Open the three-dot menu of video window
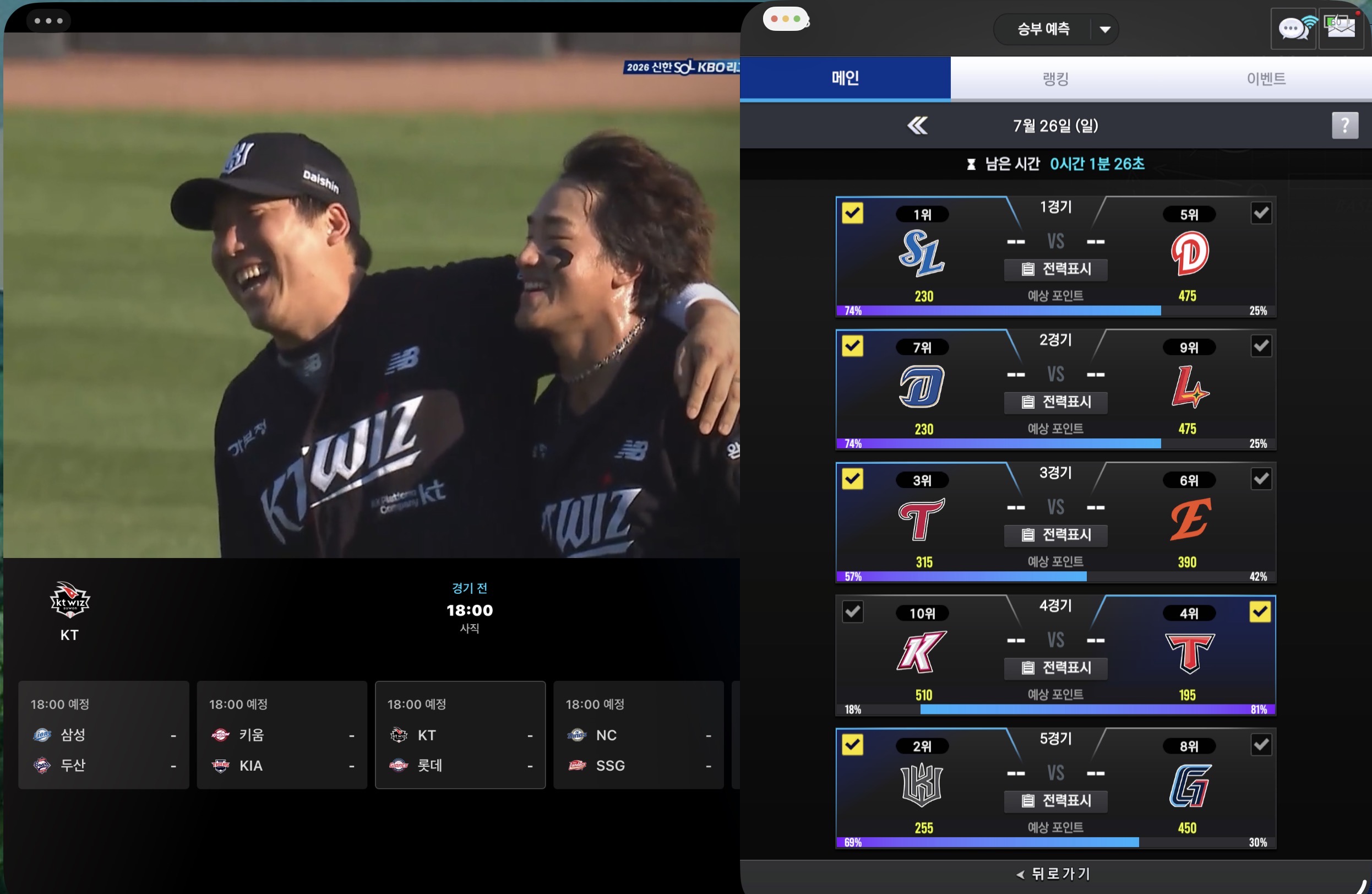The width and height of the screenshot is (1372, 894). point(48,21)
